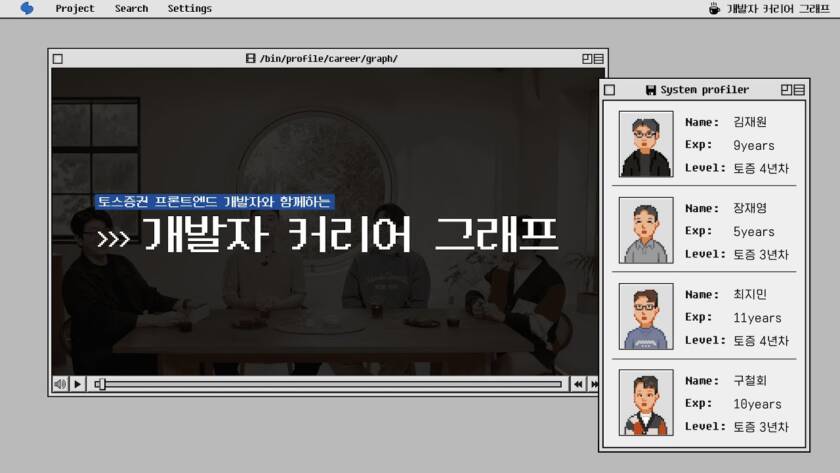
Task: Click the video progress slider handle
Action: coord(100,384)
